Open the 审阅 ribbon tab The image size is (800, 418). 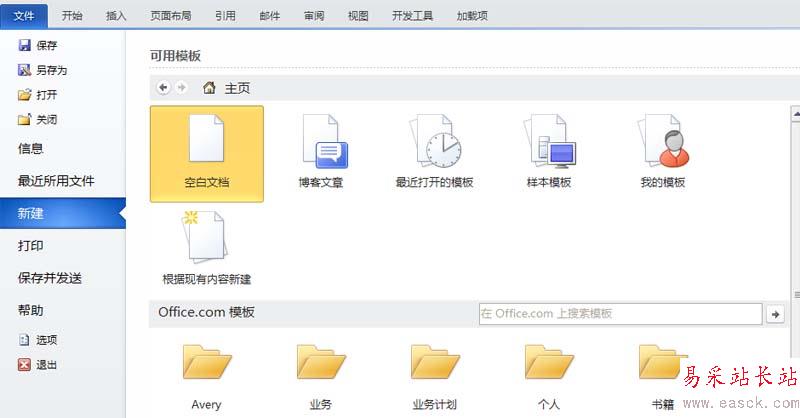pos(314,16)
